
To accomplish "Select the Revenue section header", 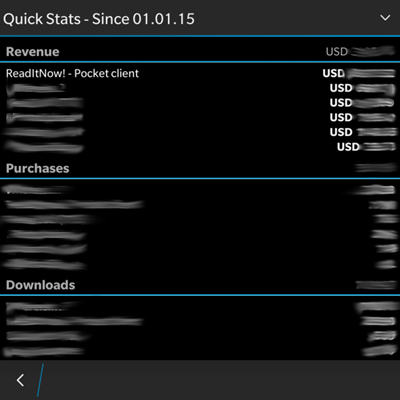I will coord(33,52).
